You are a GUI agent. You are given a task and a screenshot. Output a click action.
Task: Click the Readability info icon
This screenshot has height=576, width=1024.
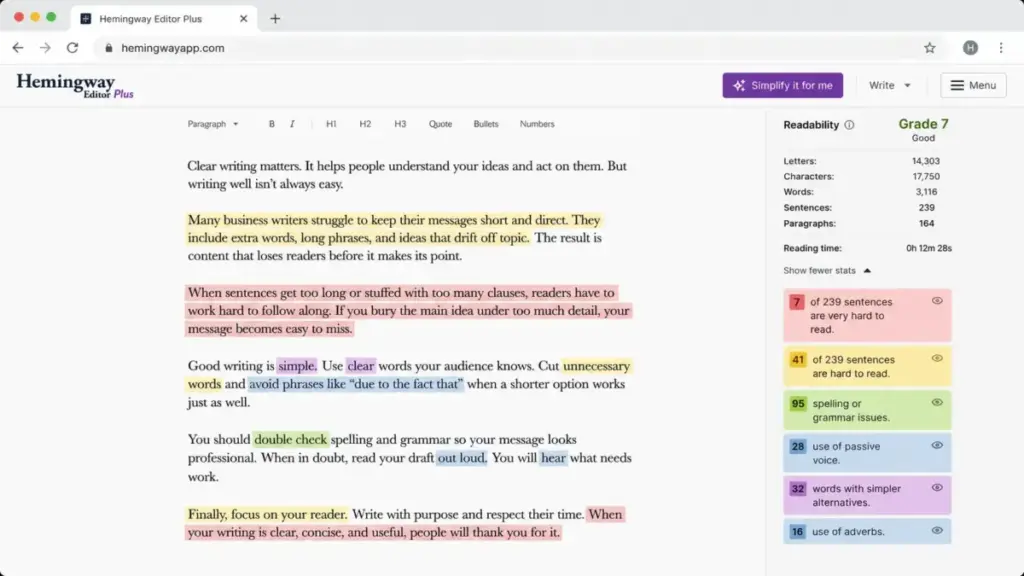pyautogui.click(x=849, y=125)
